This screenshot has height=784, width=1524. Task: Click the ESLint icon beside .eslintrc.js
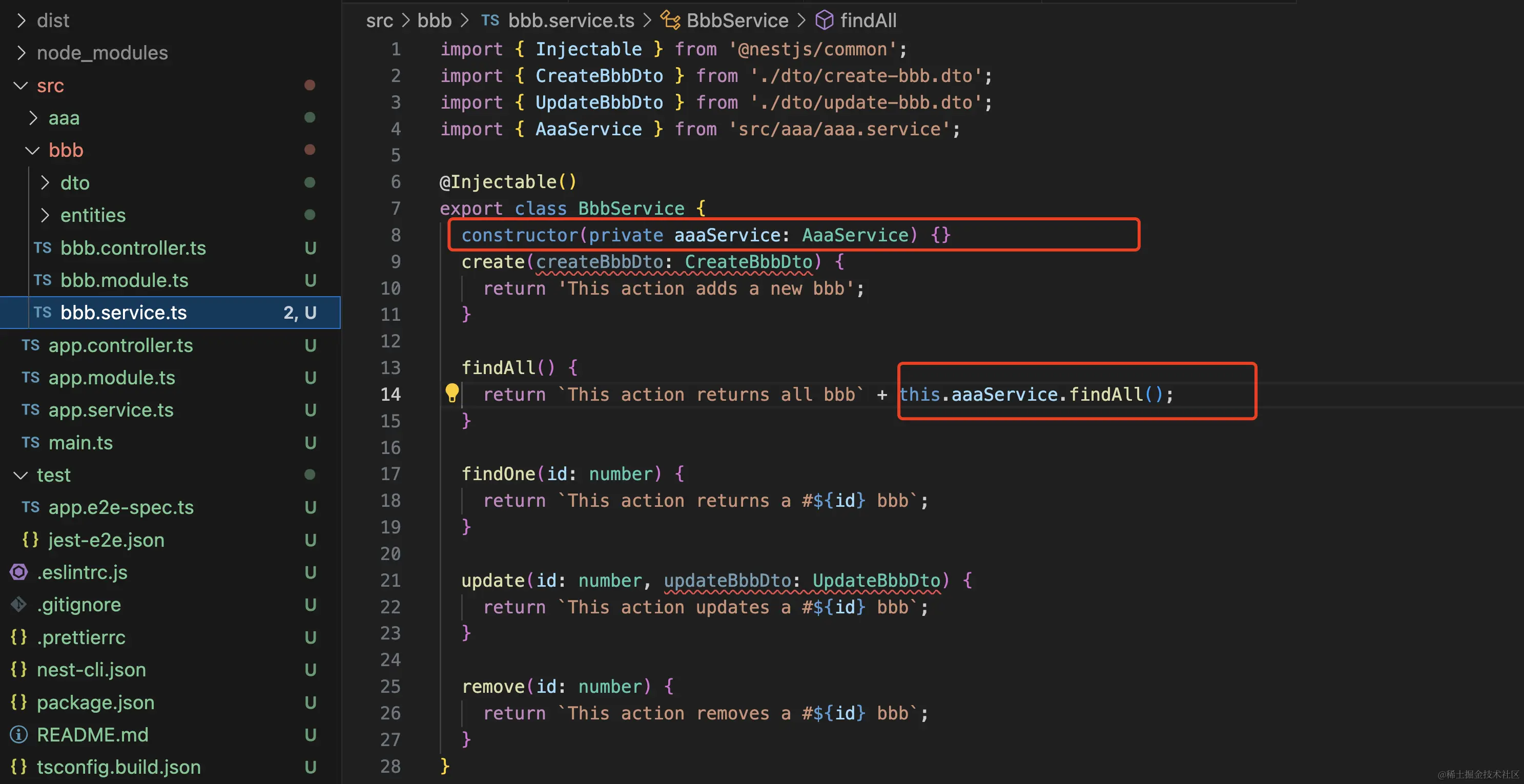click(x=19, y=572)
